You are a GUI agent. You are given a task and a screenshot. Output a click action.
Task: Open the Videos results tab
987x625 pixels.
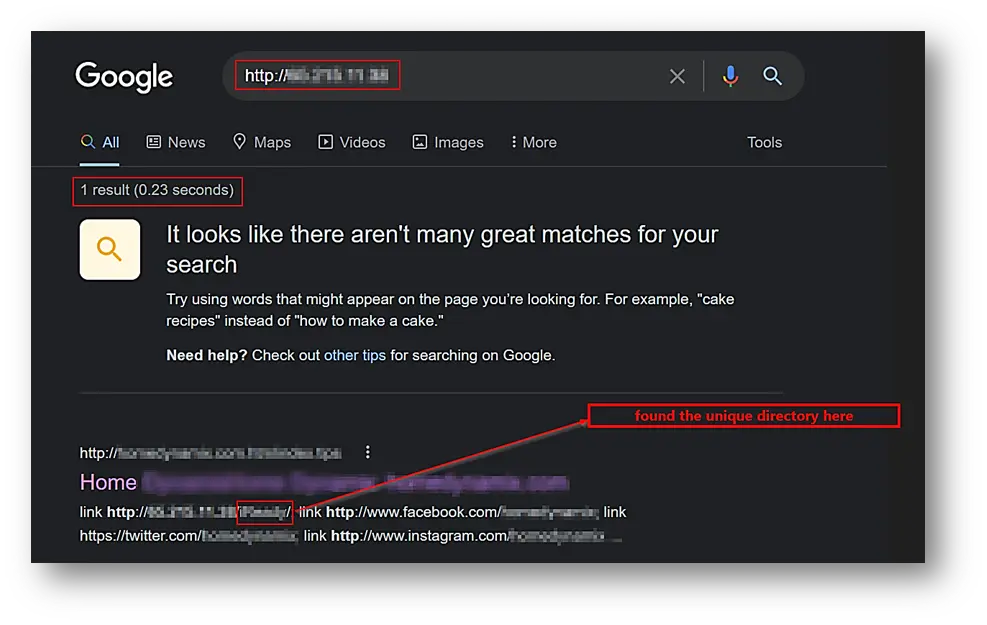[352, 142]
